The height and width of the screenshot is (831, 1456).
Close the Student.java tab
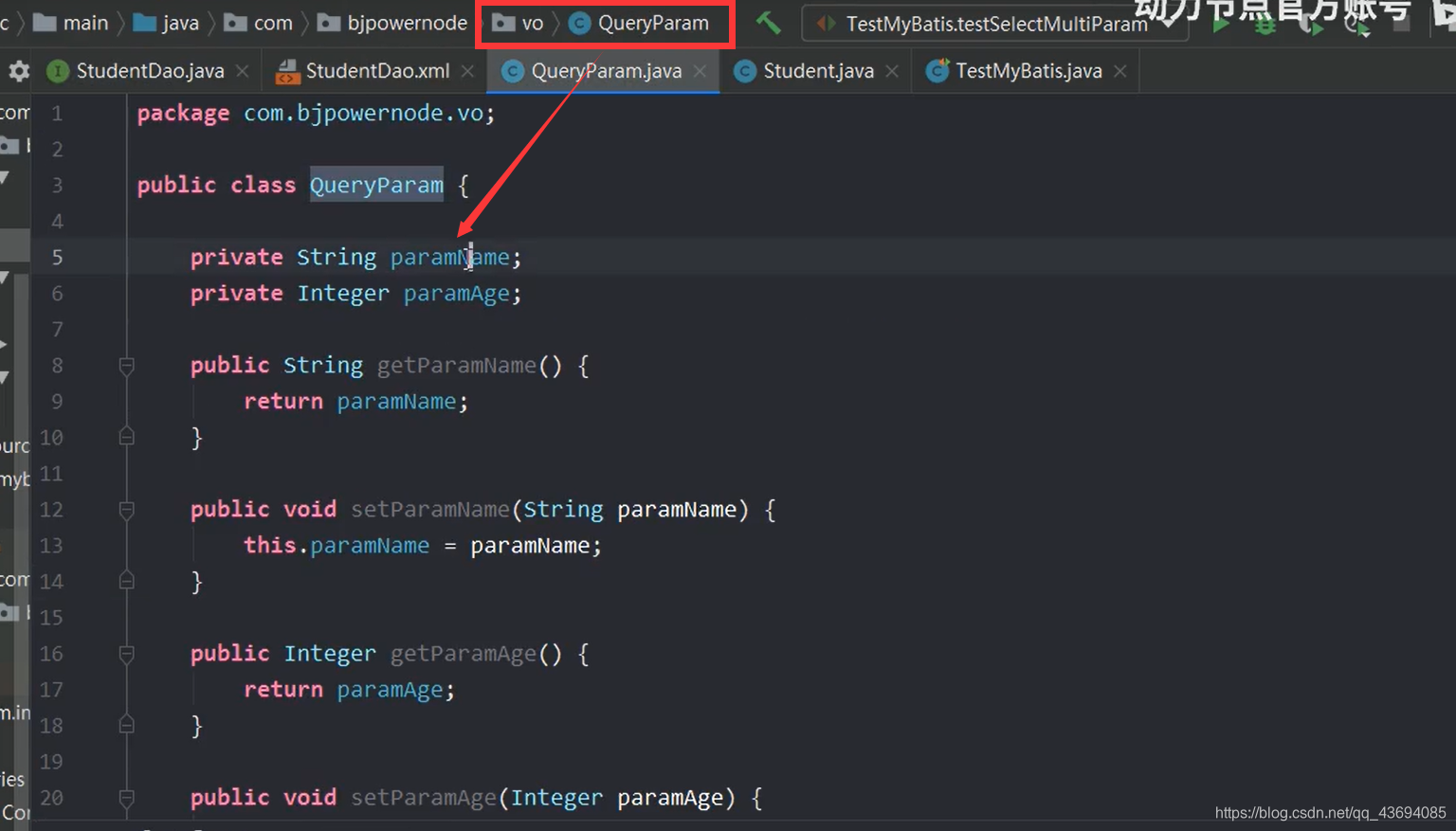[892, 71]
